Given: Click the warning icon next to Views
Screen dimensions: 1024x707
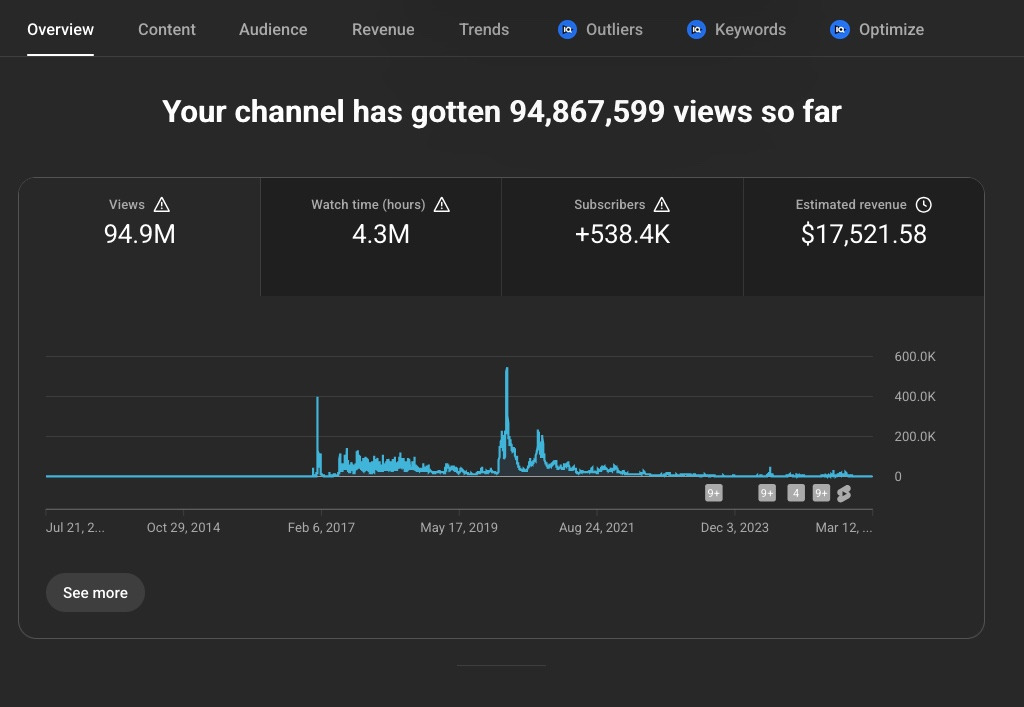Looking at the screenshot, I should click(162, 205).
